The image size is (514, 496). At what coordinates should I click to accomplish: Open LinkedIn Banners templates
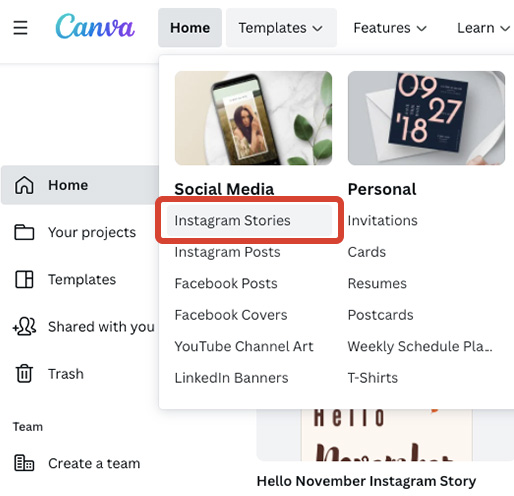pos(231,378)
